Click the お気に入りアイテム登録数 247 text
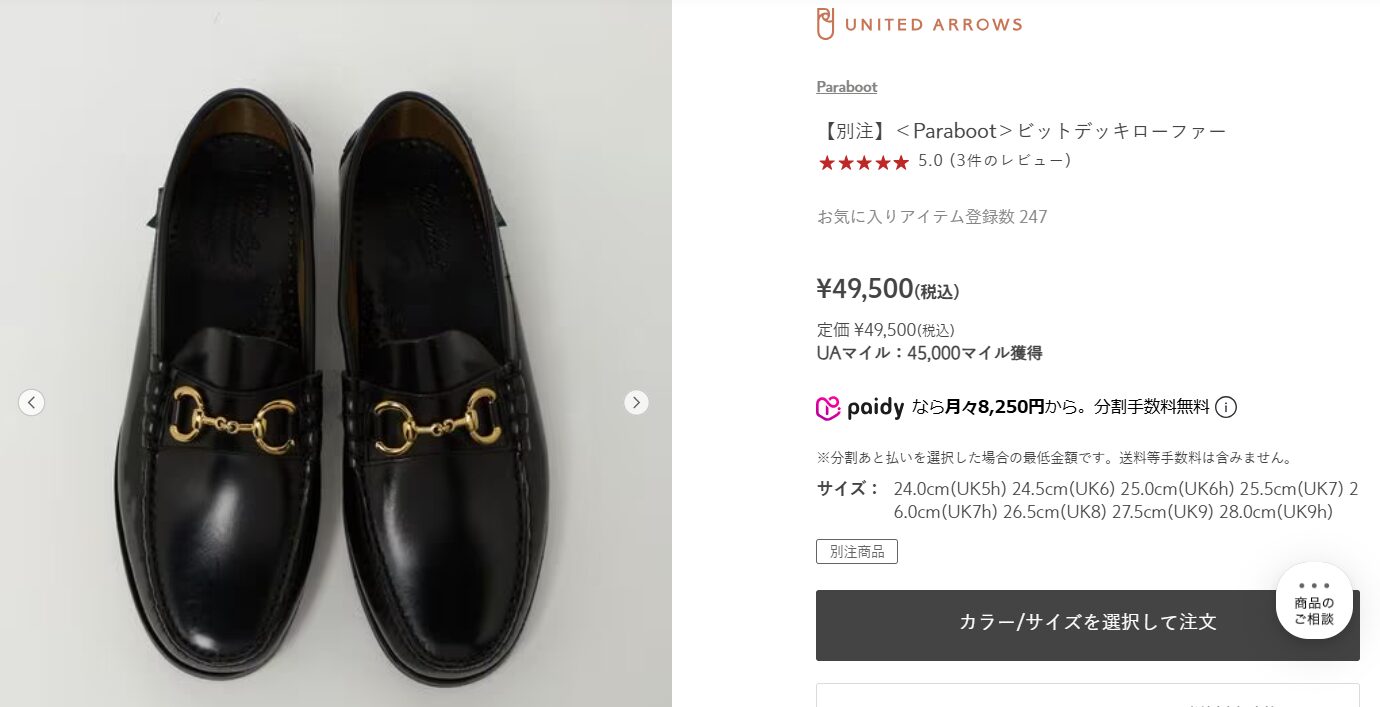Screen dimensions: 1380x707 coord(932,216)
